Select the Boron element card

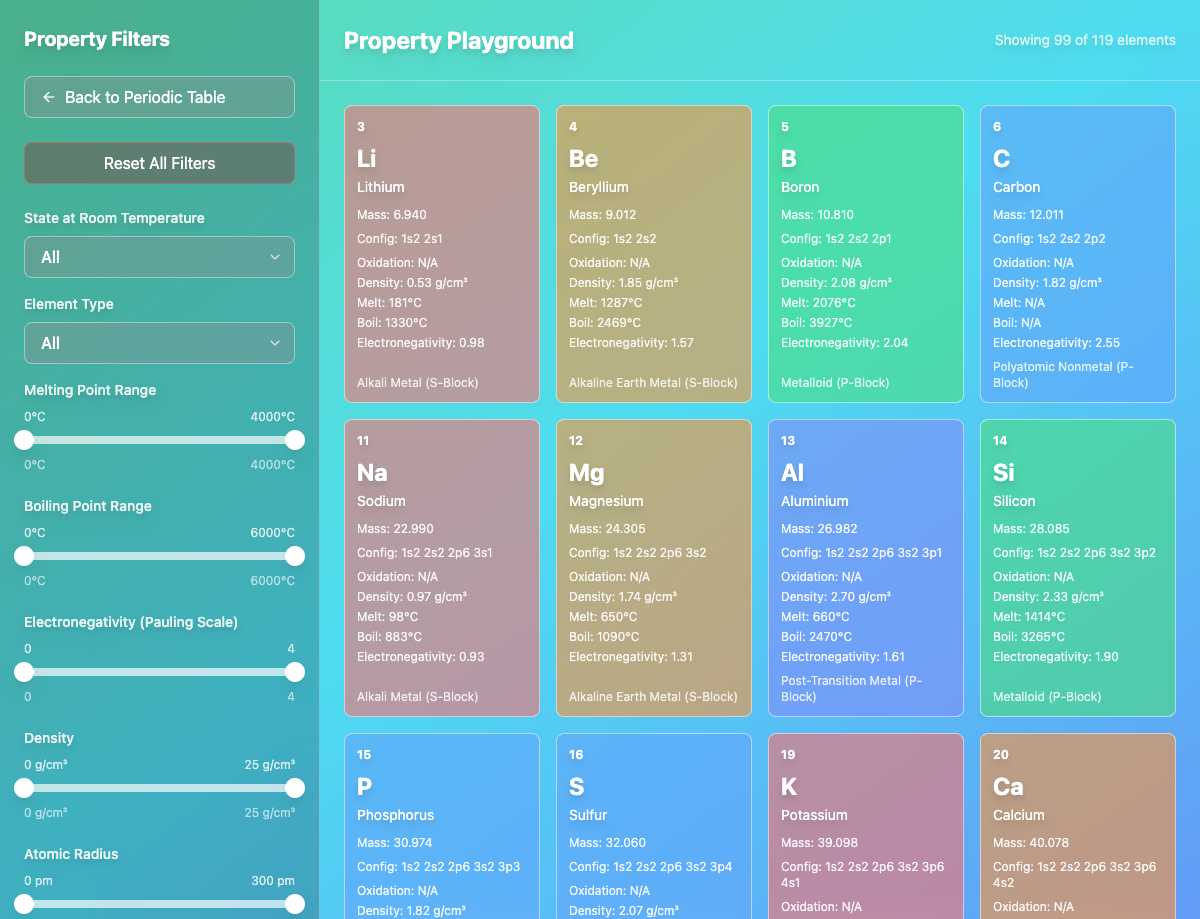(865, 254)
